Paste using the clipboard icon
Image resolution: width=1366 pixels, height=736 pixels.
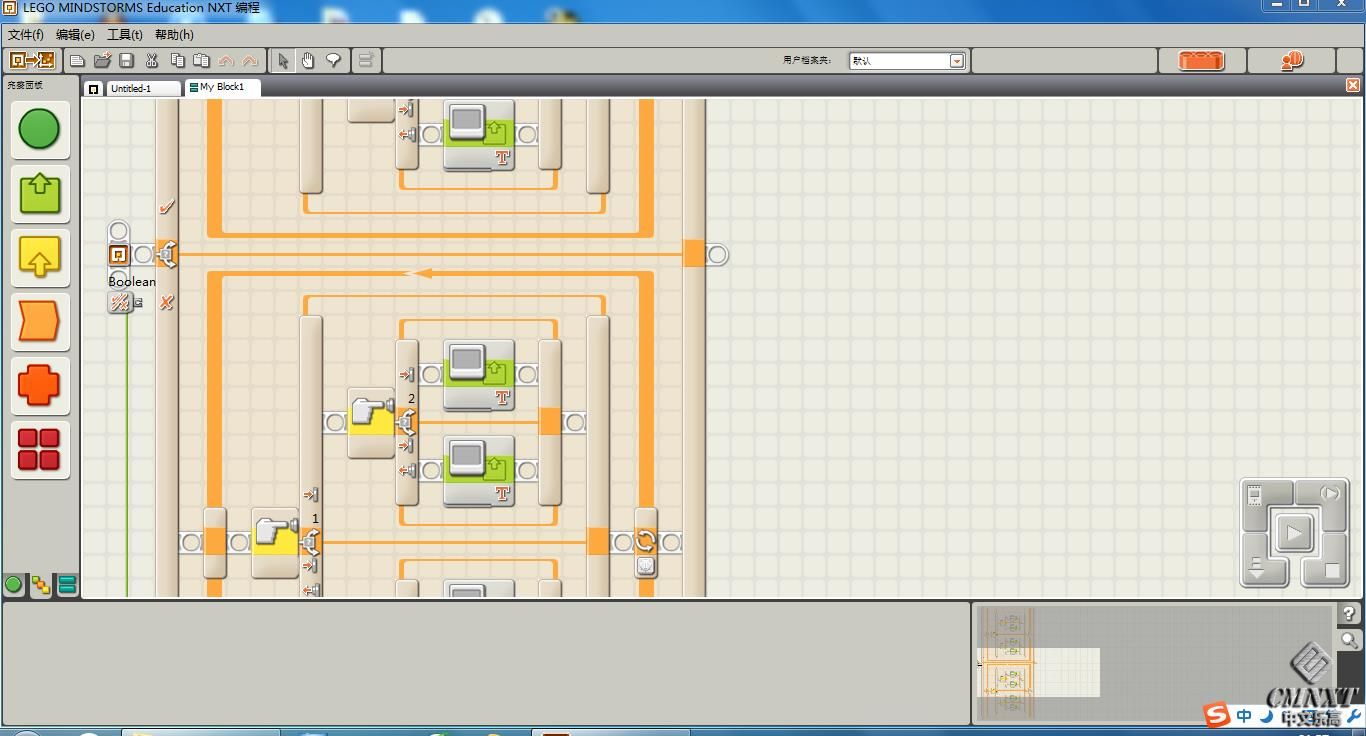(x=201, y=61)
